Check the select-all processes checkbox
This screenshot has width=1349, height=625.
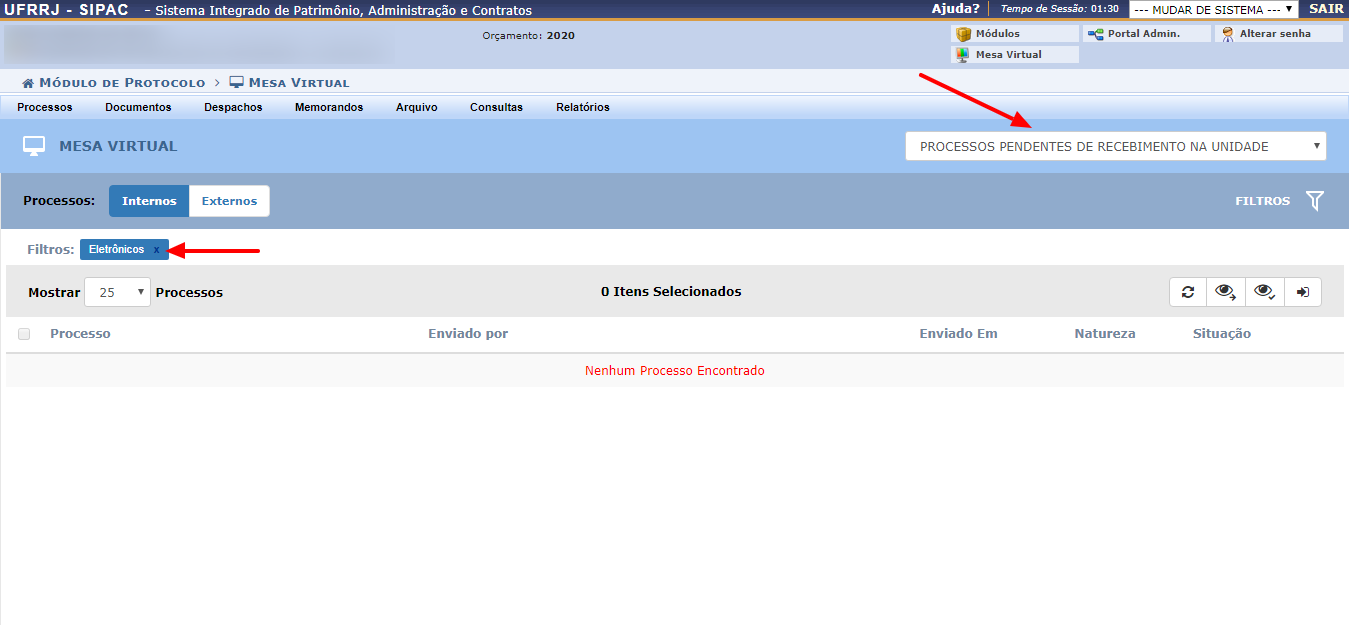[24, 334]
